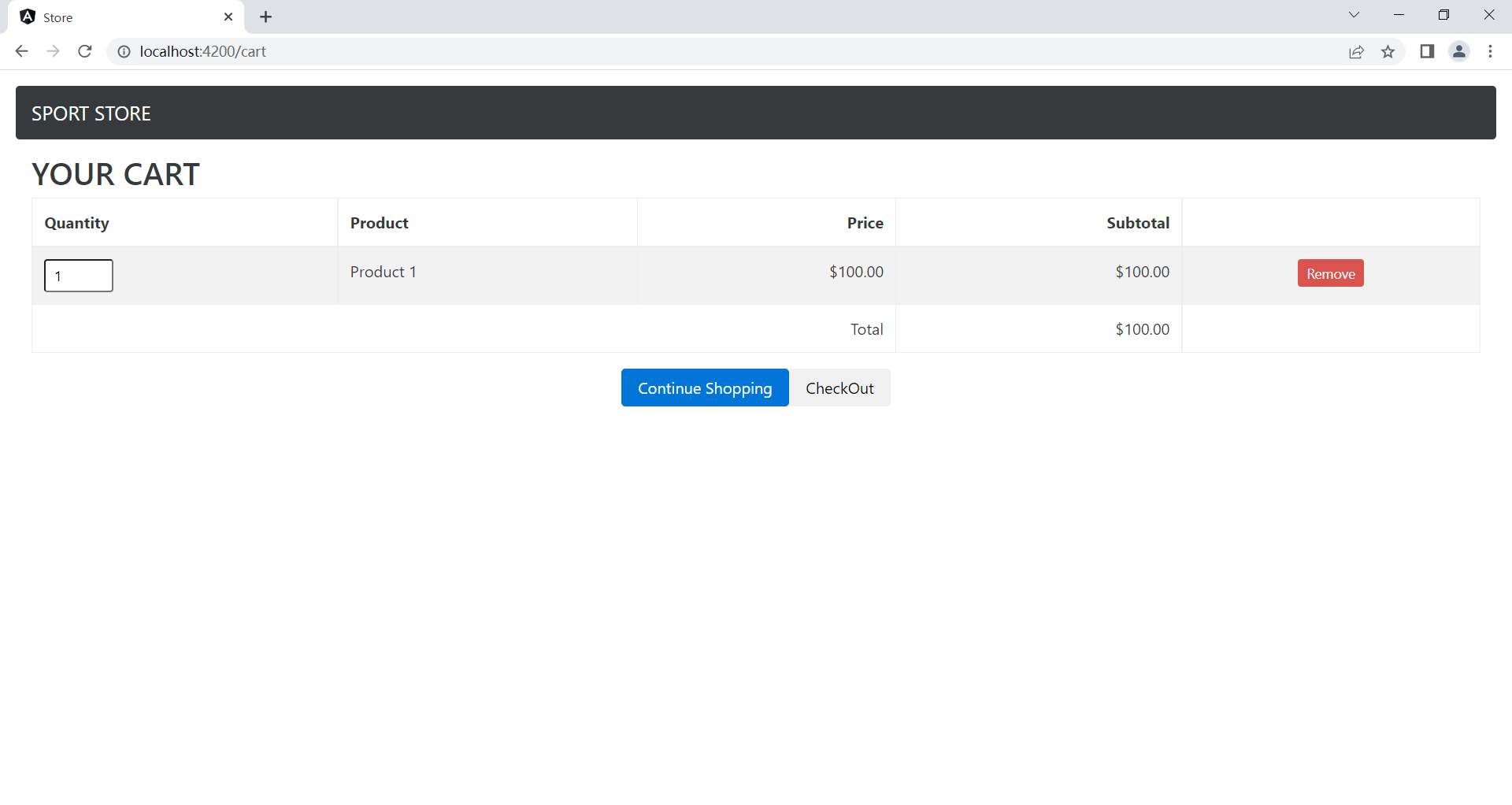This screenshot has width=1512, height=805.
Task: Select the Store browser tab
Action: point(126,17)
